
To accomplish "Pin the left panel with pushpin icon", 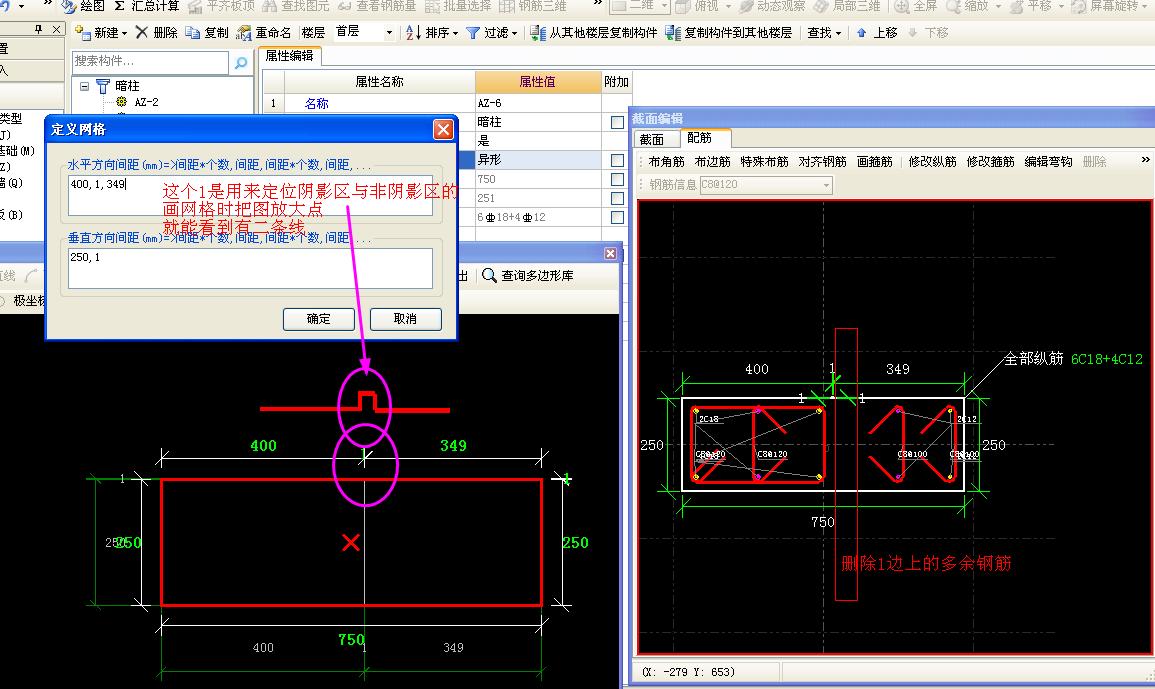I will 38,29.
